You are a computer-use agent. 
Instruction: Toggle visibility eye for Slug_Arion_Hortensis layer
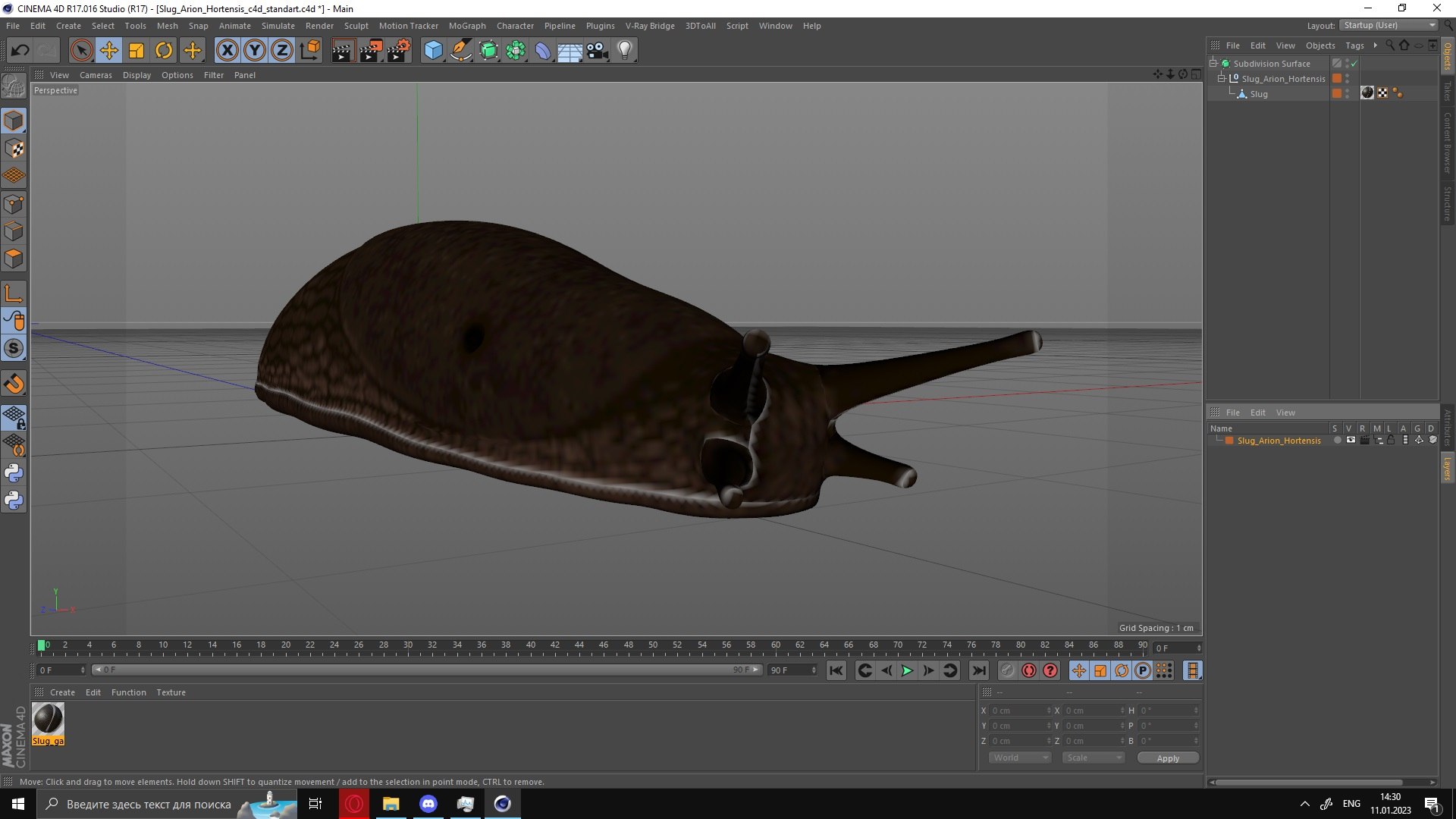click(1351, 441)
